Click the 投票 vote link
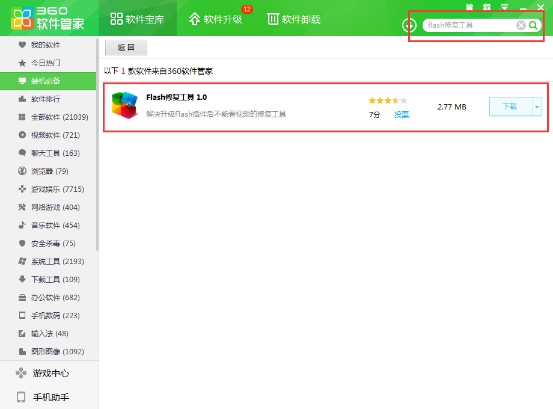 coord(401,115)
